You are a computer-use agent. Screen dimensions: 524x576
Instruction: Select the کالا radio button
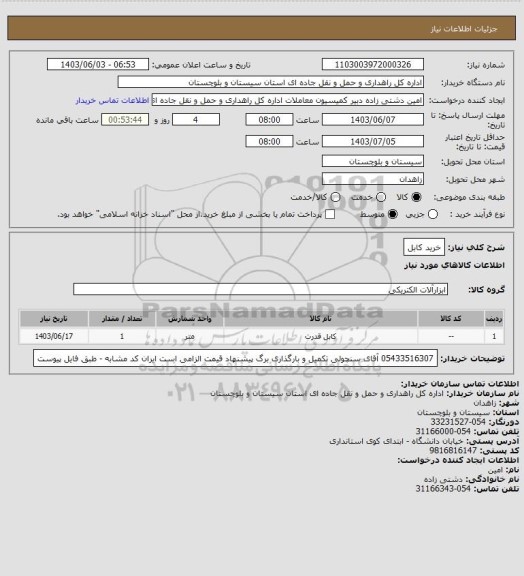click(416, 197)
